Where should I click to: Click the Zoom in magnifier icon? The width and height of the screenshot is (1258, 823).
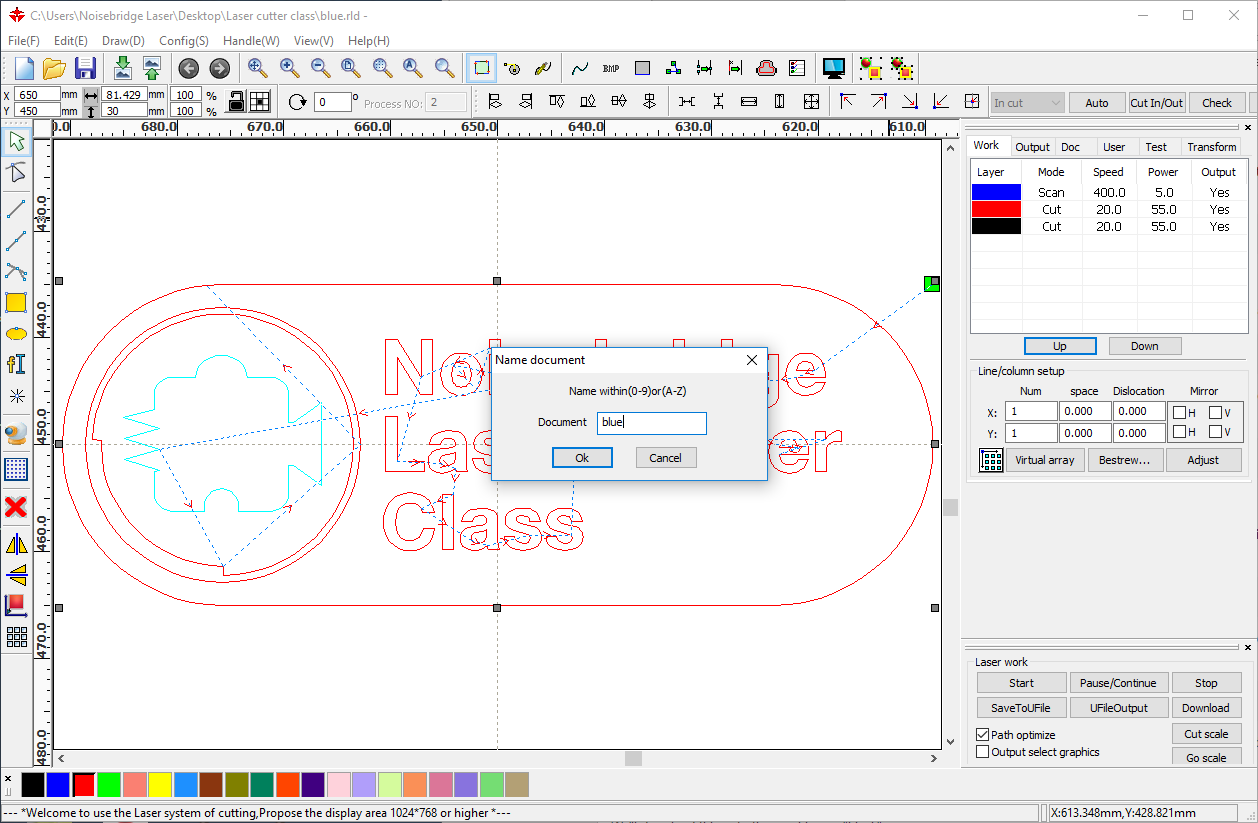[x=289, y=68]
